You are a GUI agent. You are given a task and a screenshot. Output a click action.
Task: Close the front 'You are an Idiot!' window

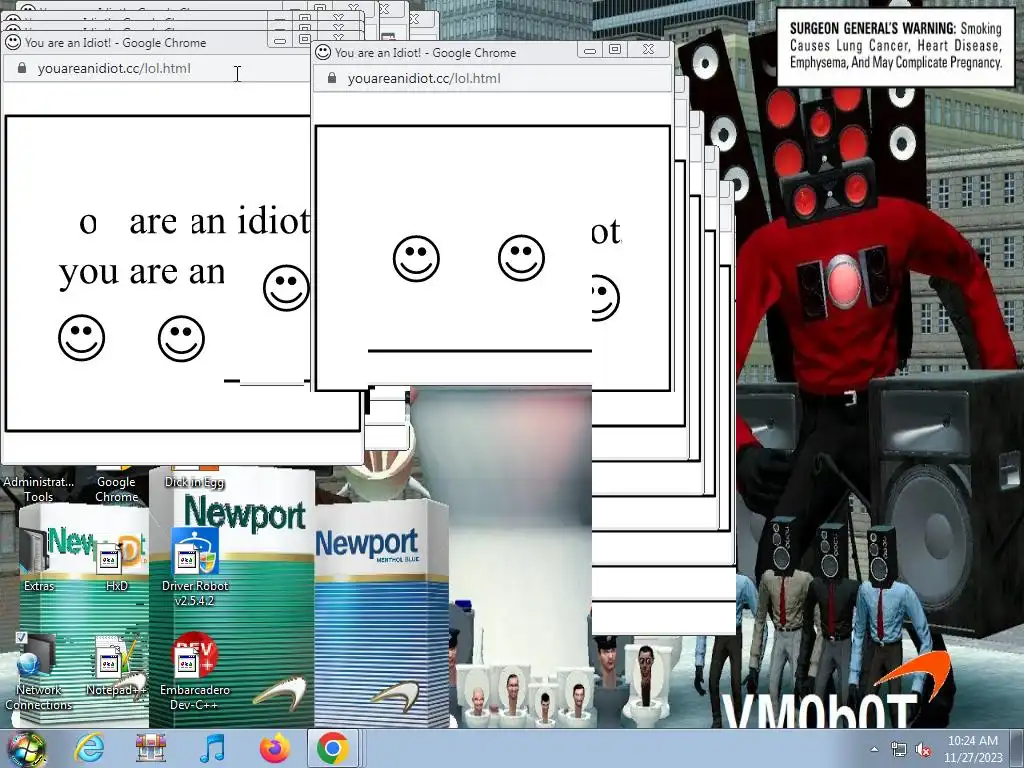pos(648,50)
